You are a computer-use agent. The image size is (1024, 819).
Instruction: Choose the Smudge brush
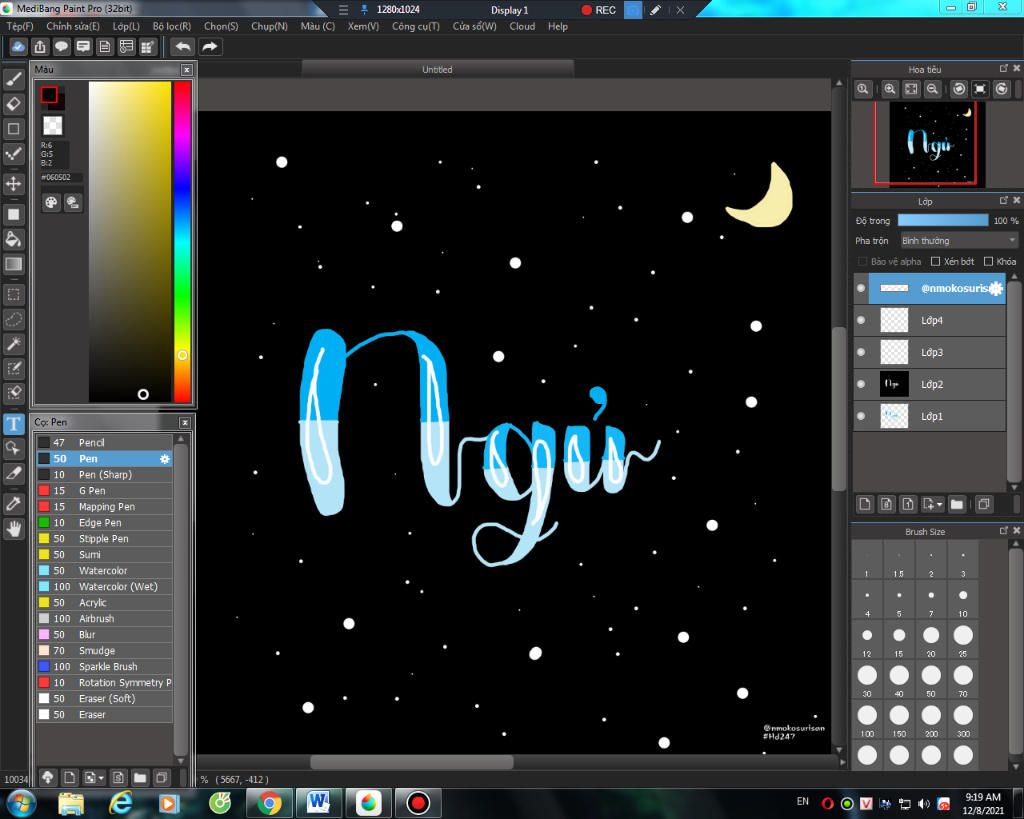click(x=104, y=650)
